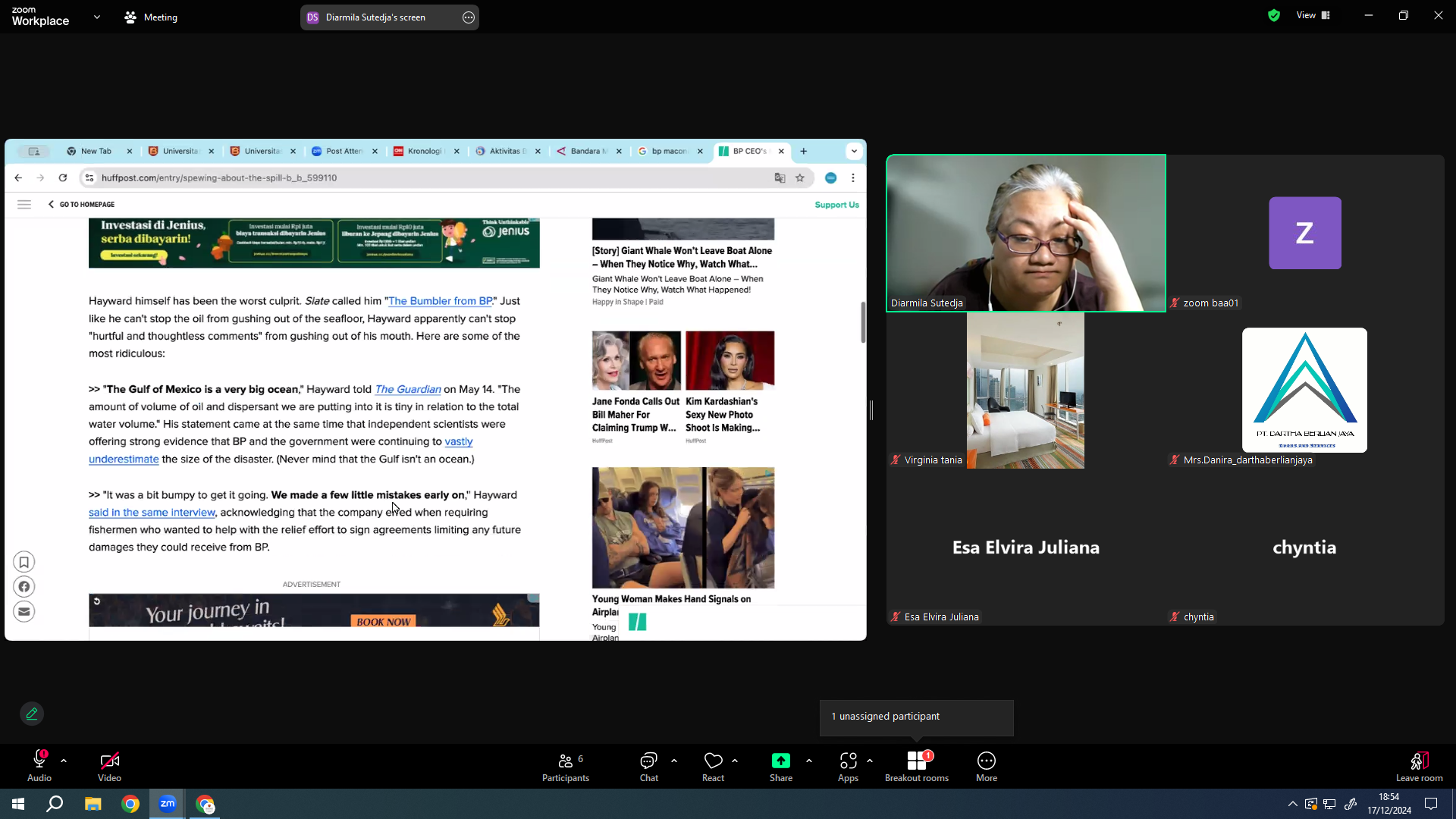
Task: Click the Windows Start button
Action: coord(18,804)
